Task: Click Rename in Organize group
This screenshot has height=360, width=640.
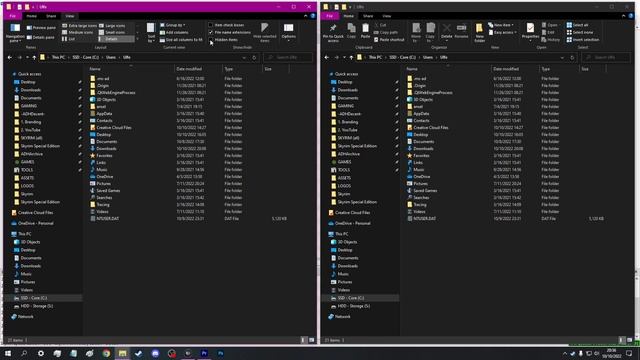Action: 461,31
